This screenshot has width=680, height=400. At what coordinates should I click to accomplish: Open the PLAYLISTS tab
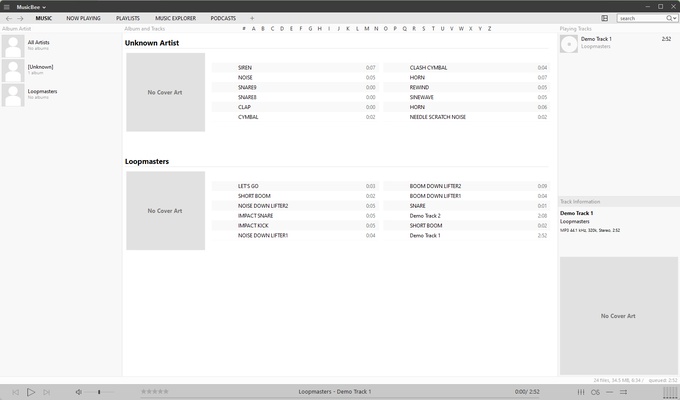point(128,18)
